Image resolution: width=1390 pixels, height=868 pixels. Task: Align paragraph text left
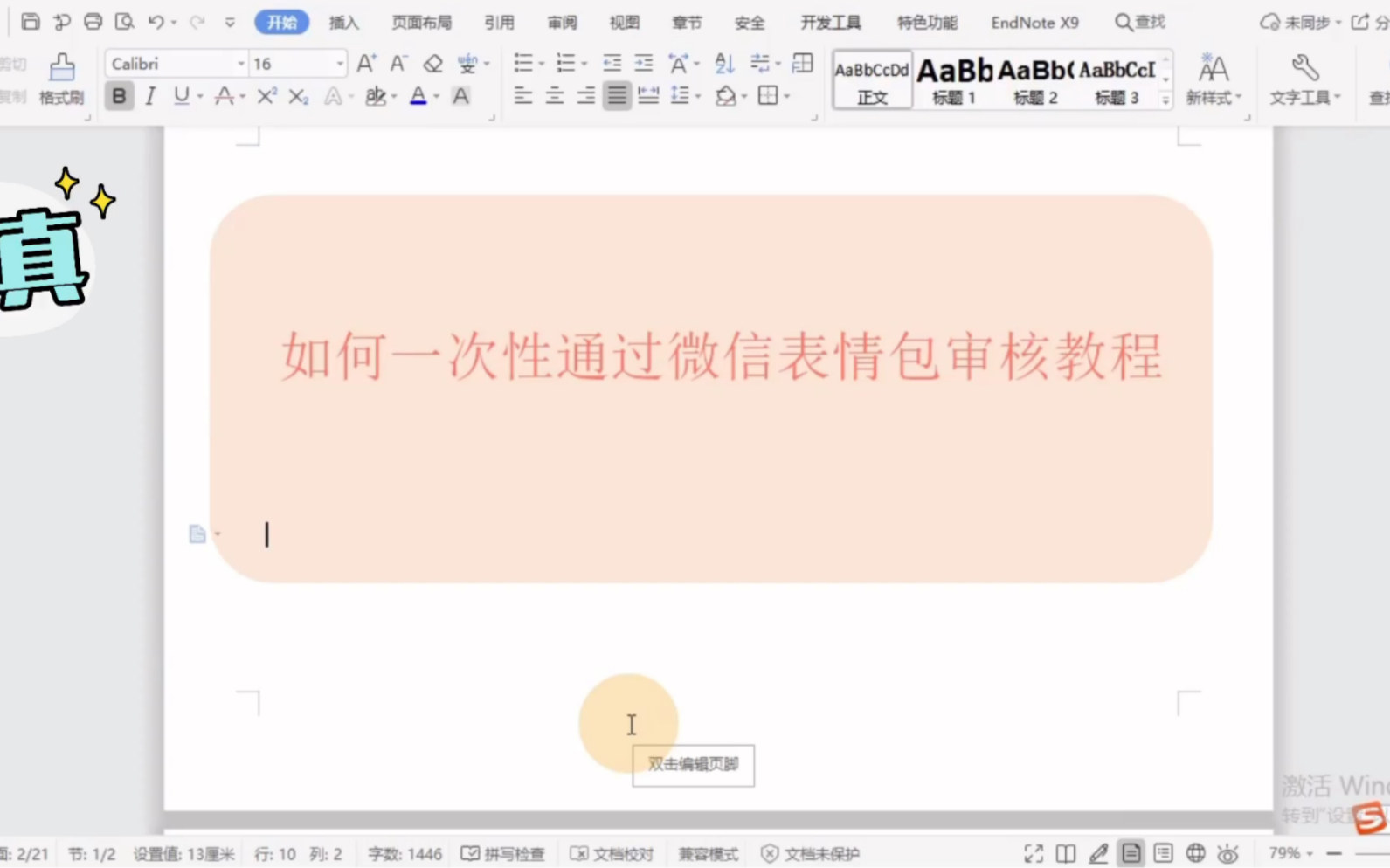523,96
